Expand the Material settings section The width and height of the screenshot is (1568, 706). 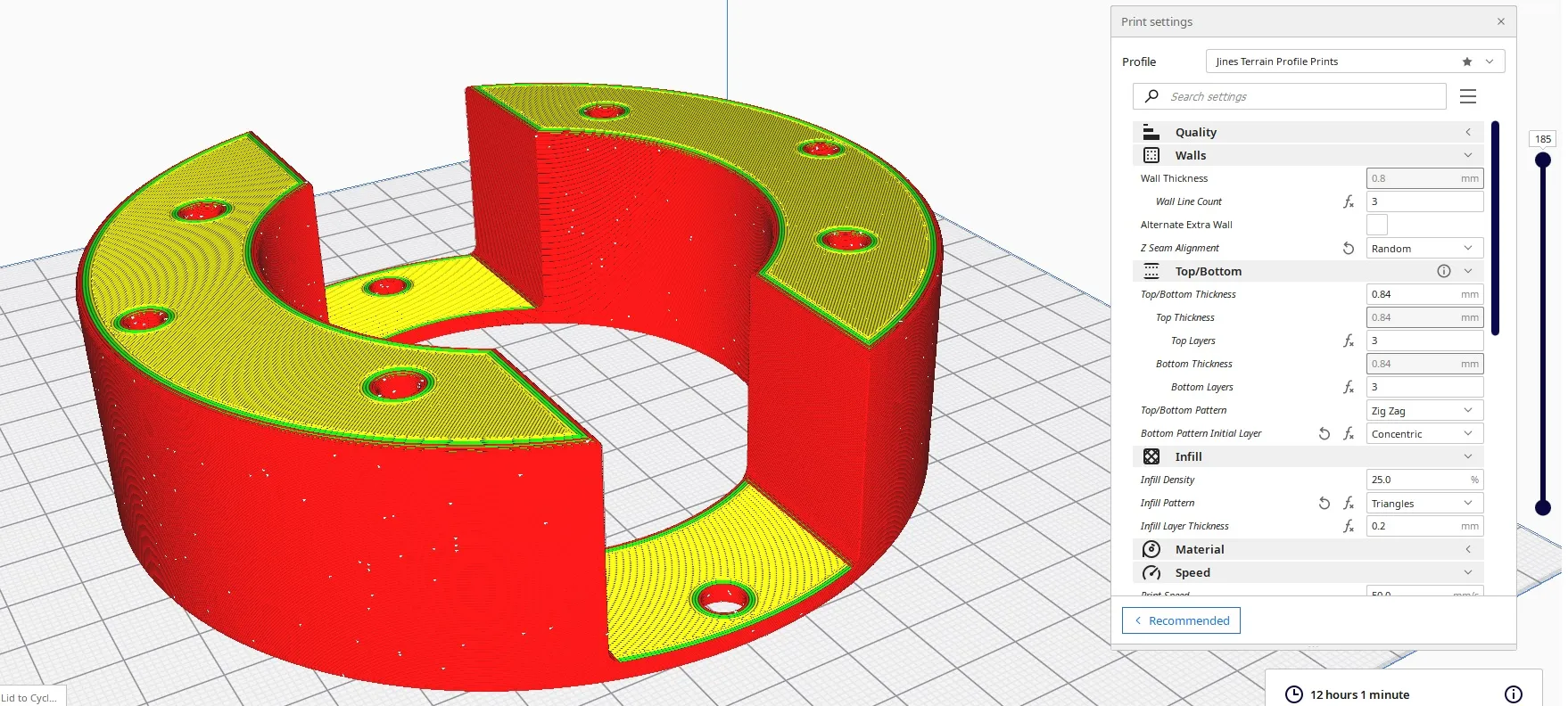[1308, 549]
